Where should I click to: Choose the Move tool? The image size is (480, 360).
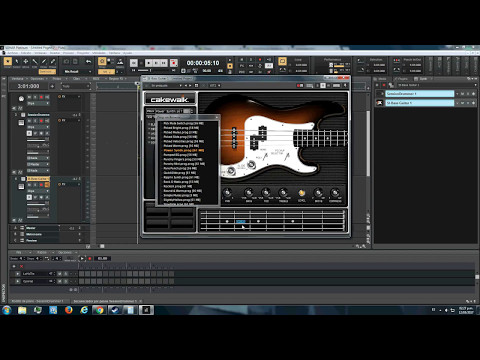(x=26, y=61)
